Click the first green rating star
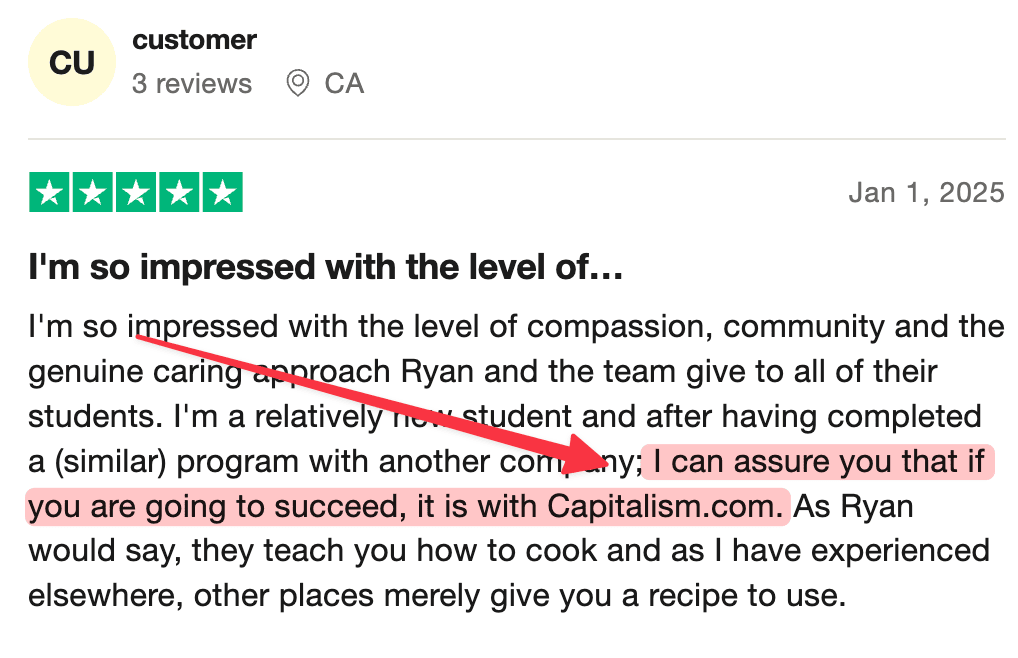Screen dimensions: 1018x658 [48, 192]
